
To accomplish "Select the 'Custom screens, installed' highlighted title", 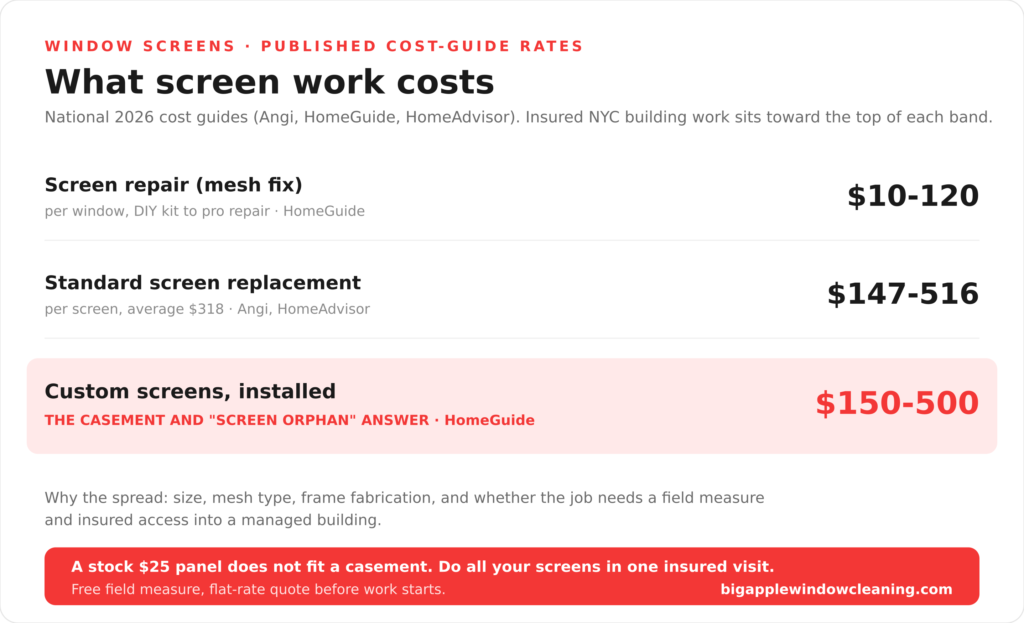I will [190, 391].
